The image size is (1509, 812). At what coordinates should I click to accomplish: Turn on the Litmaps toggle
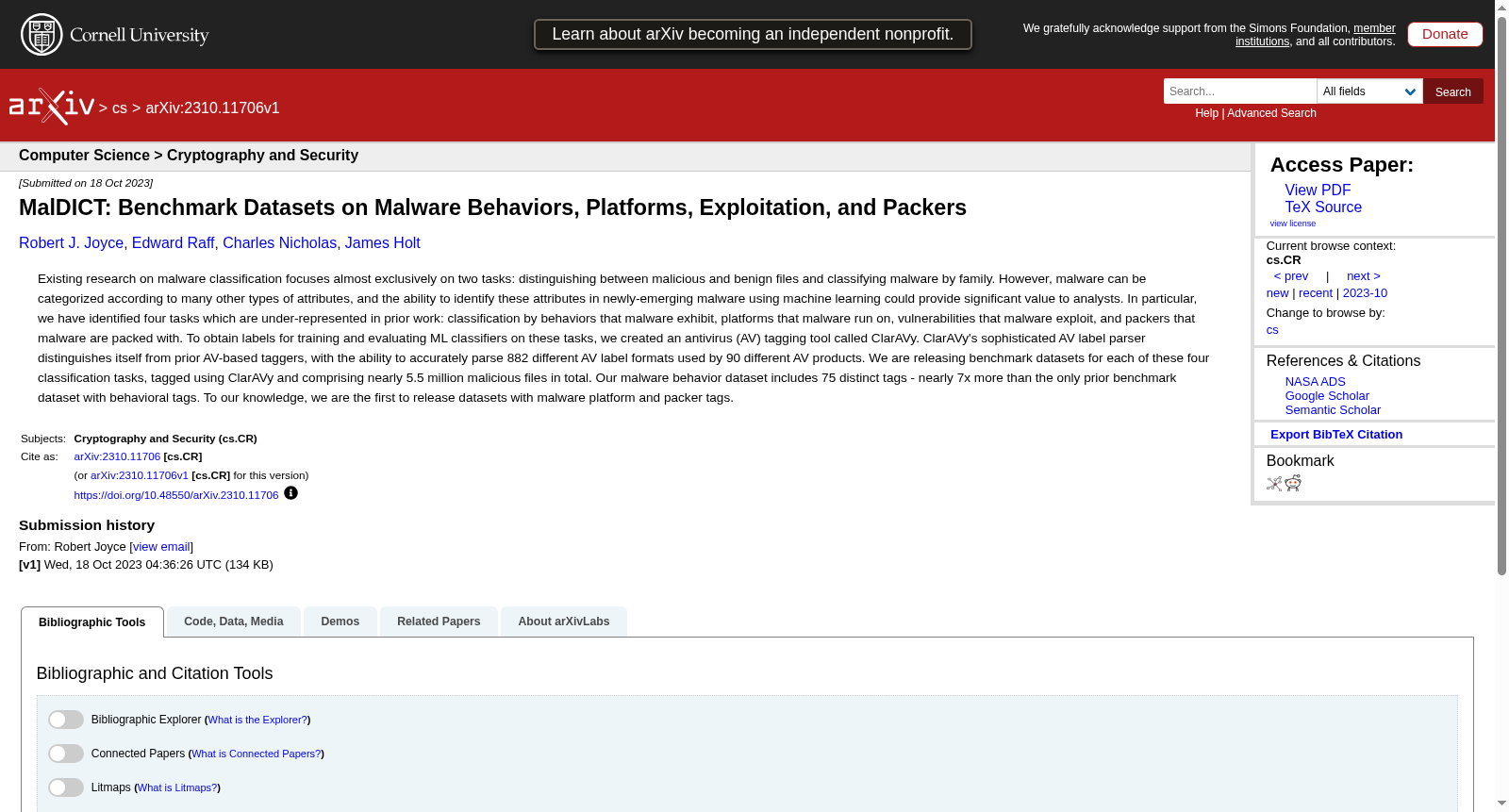(66, 787)
